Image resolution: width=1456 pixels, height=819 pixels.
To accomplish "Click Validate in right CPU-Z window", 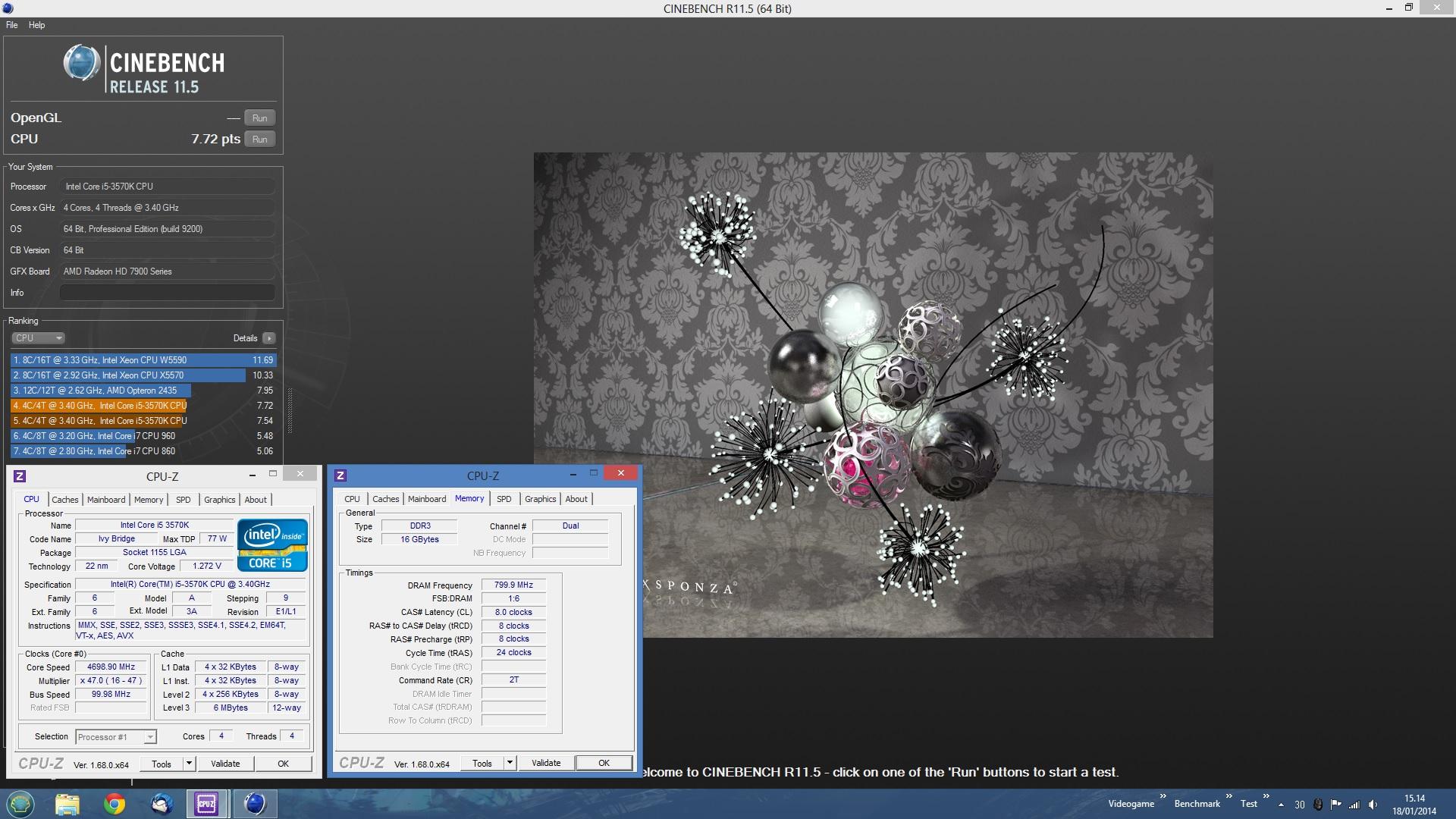I will click(x=546, y=763).
